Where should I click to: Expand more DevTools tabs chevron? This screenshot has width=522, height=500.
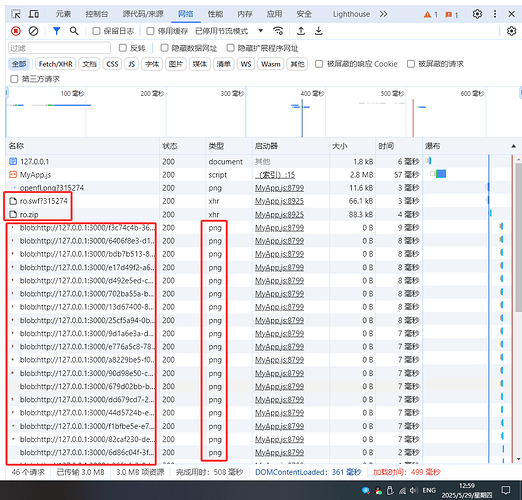(384, 14)
